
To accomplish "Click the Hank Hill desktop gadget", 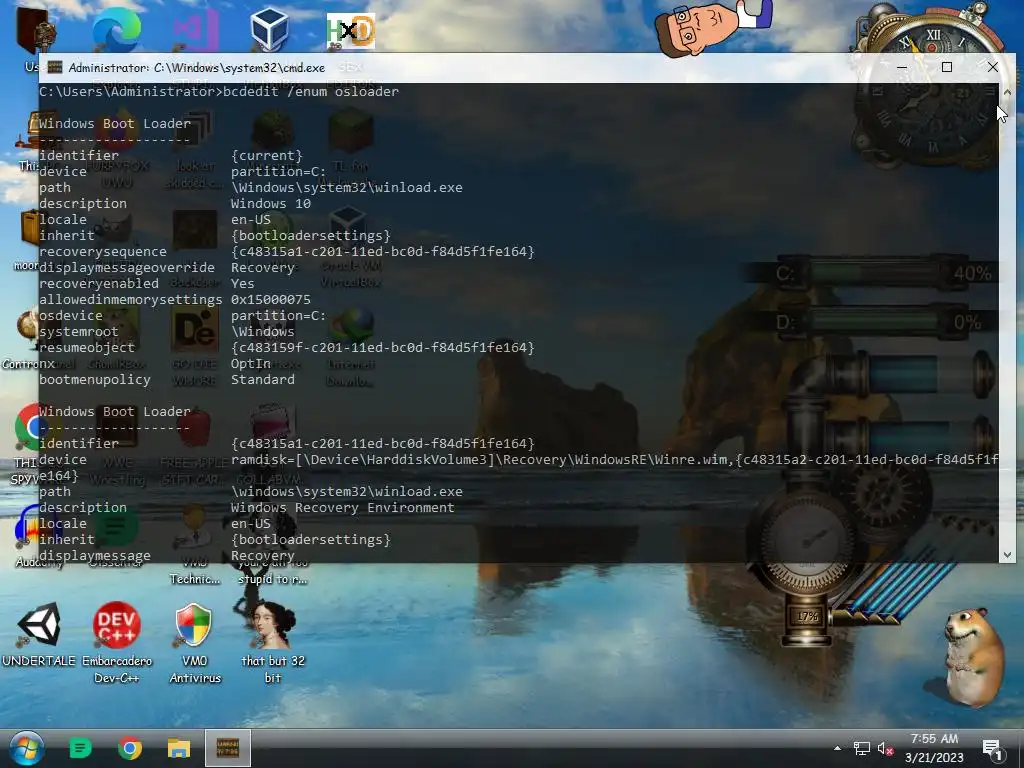I will (712, 26).
